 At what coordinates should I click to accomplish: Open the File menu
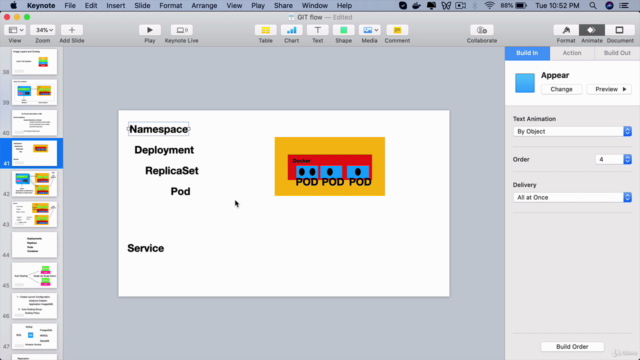tap(70, 6)
